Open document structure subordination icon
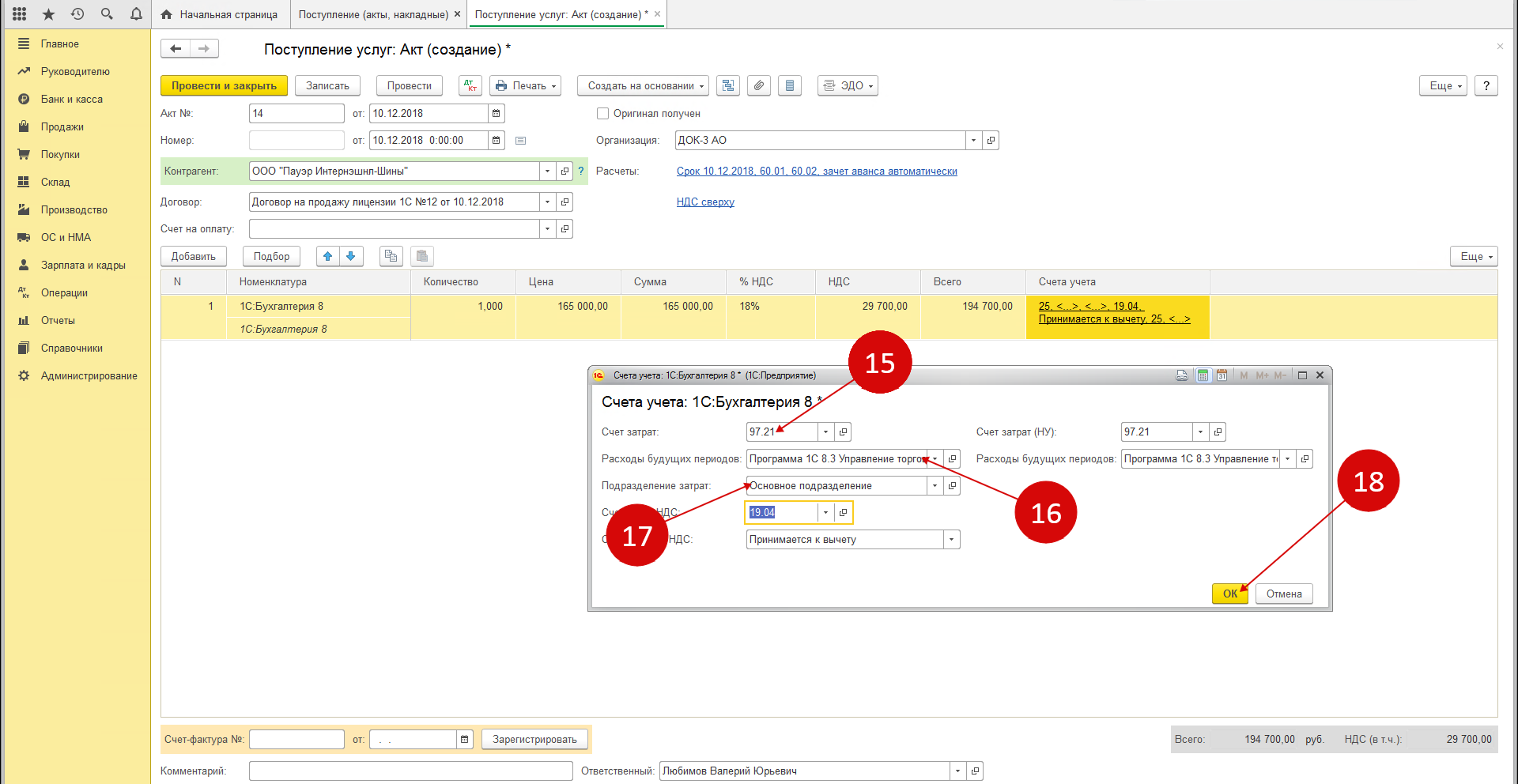Image resolution: width=1518 pixels, height=784 pixels. pyautogui.click(x=728, y=85)
